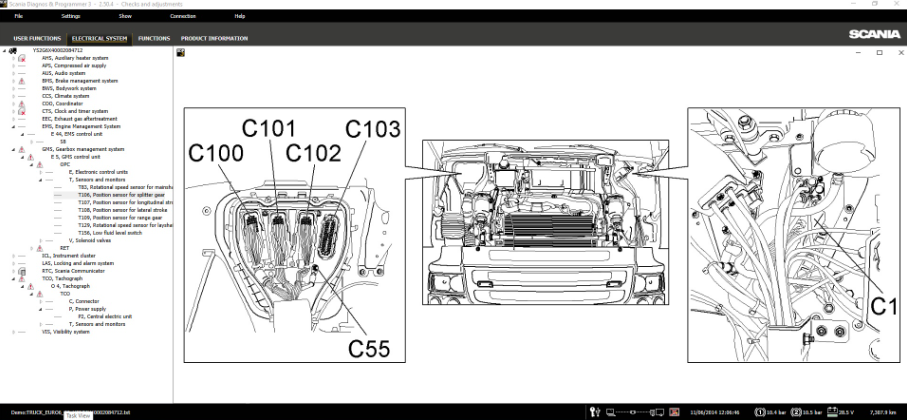
Task: Click the computer-to-vehicle connection icon in status bar
Action: [636, 412]
